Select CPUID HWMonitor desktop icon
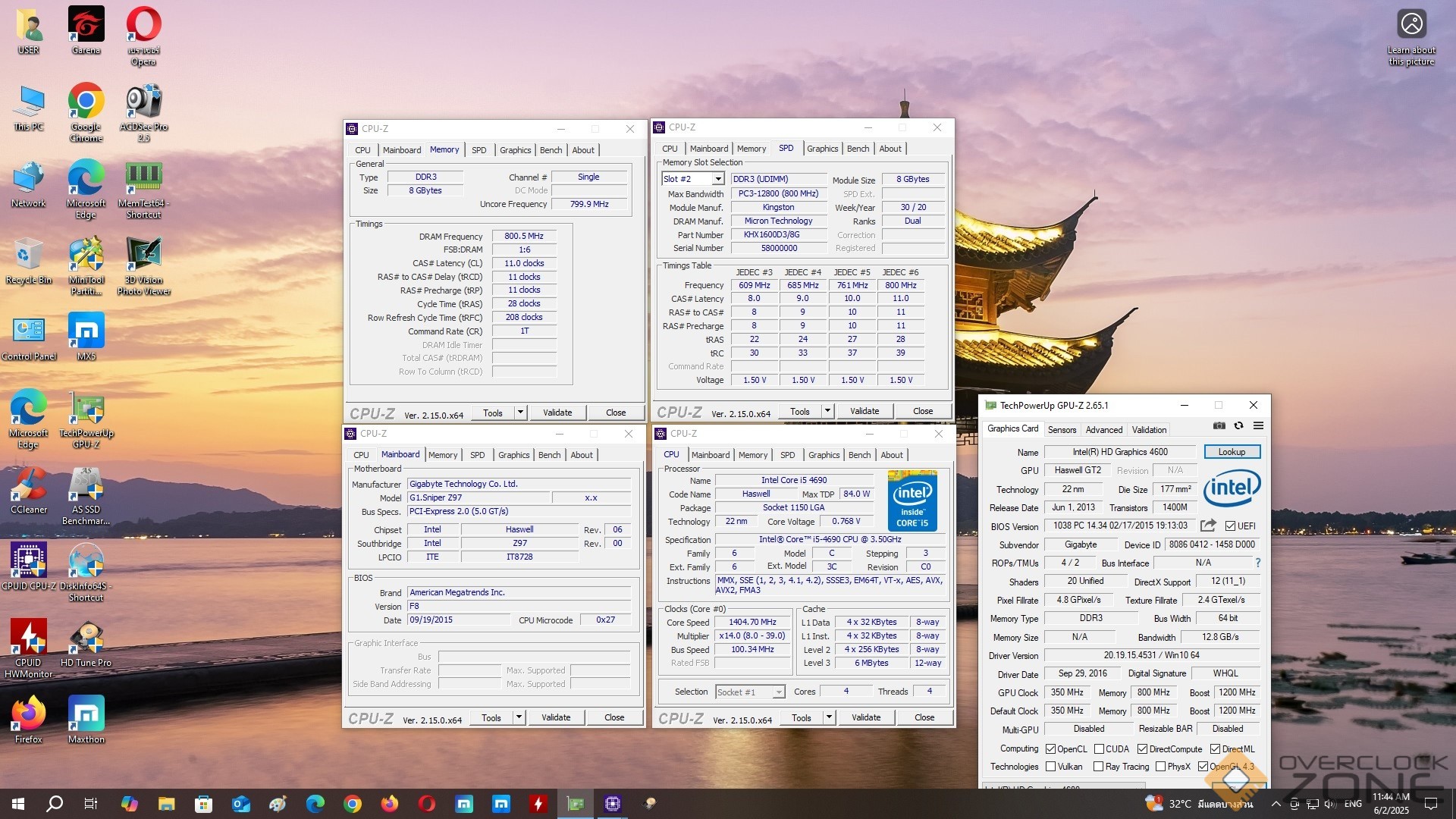 pos(29,648)
